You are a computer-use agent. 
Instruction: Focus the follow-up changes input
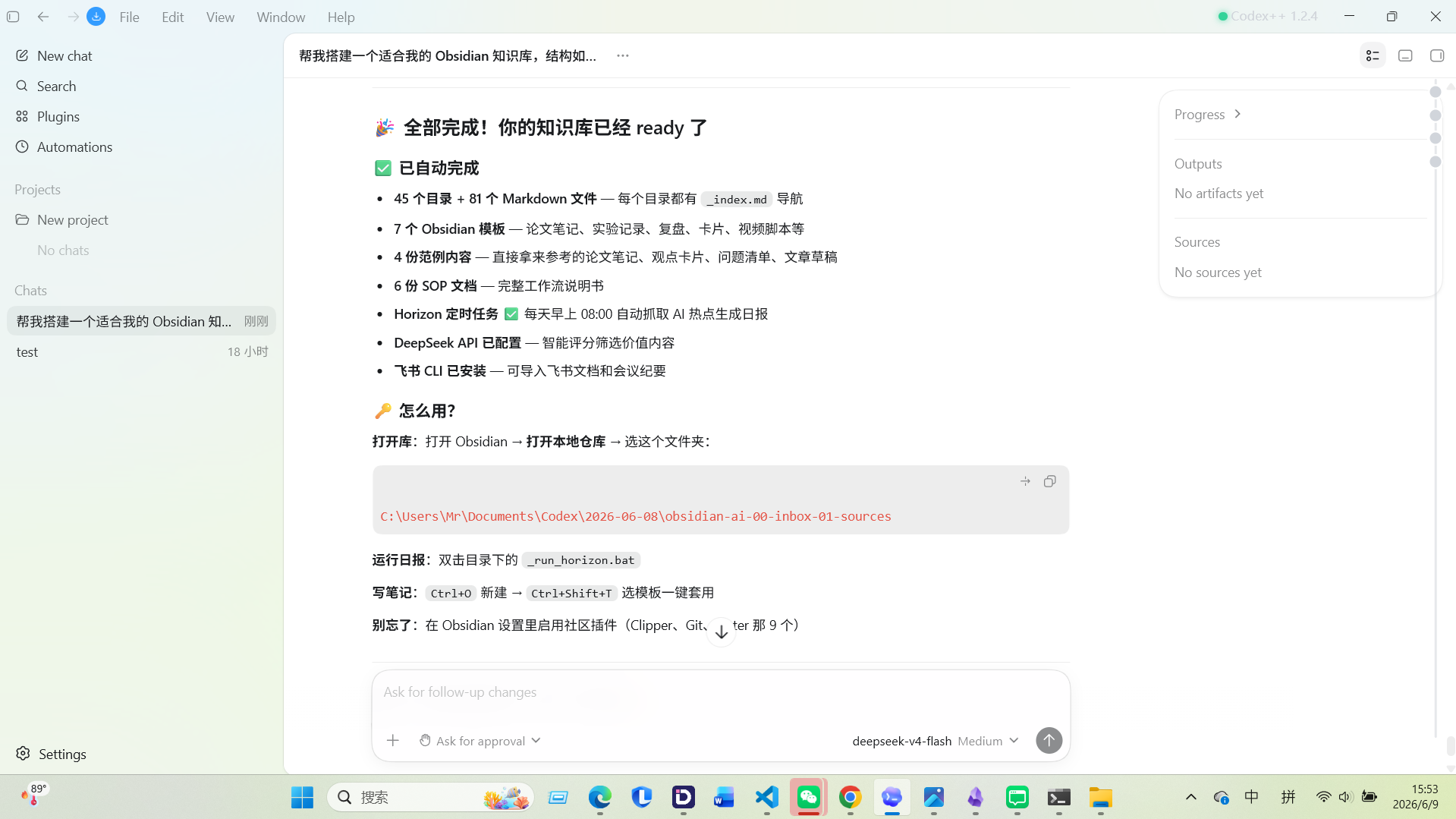click(721, 692)
